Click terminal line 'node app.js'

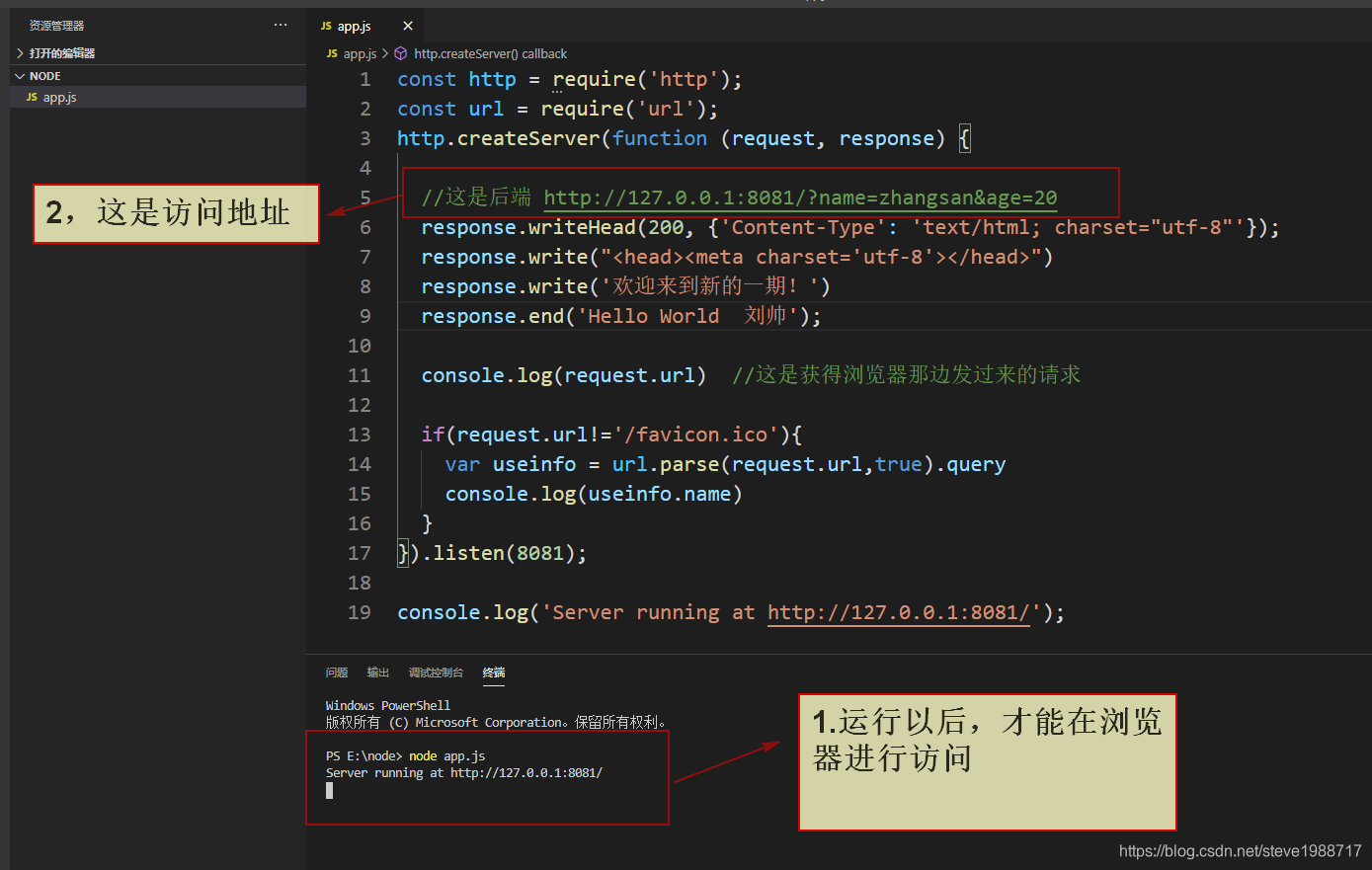[x=447, y=755]
